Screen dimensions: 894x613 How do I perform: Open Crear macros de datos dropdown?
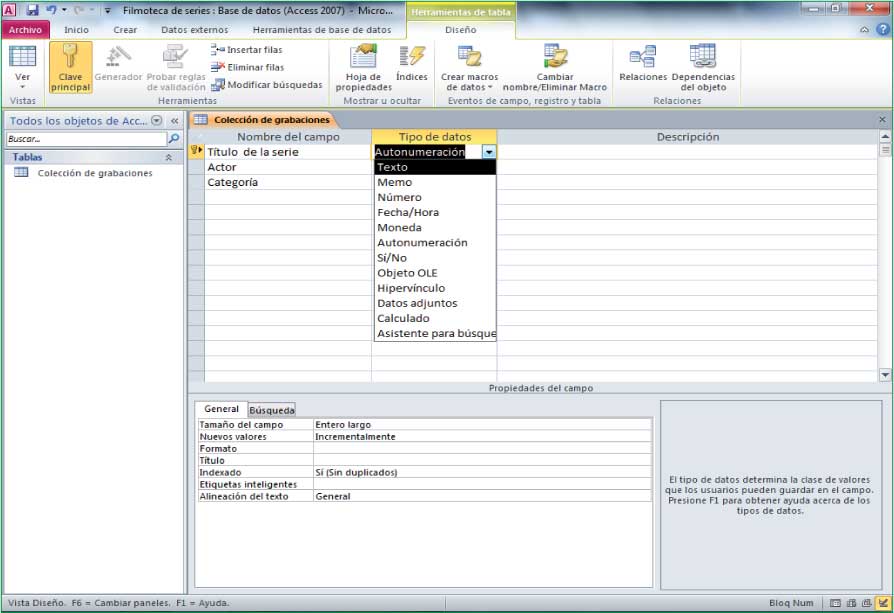[x=468, y=66]
